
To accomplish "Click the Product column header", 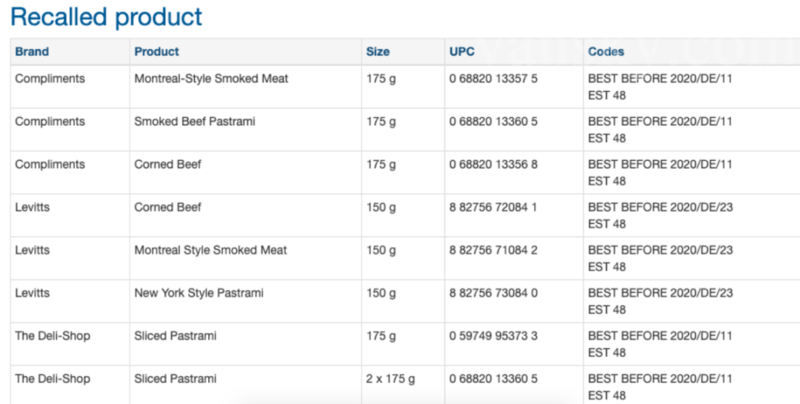I will point(156,52).
